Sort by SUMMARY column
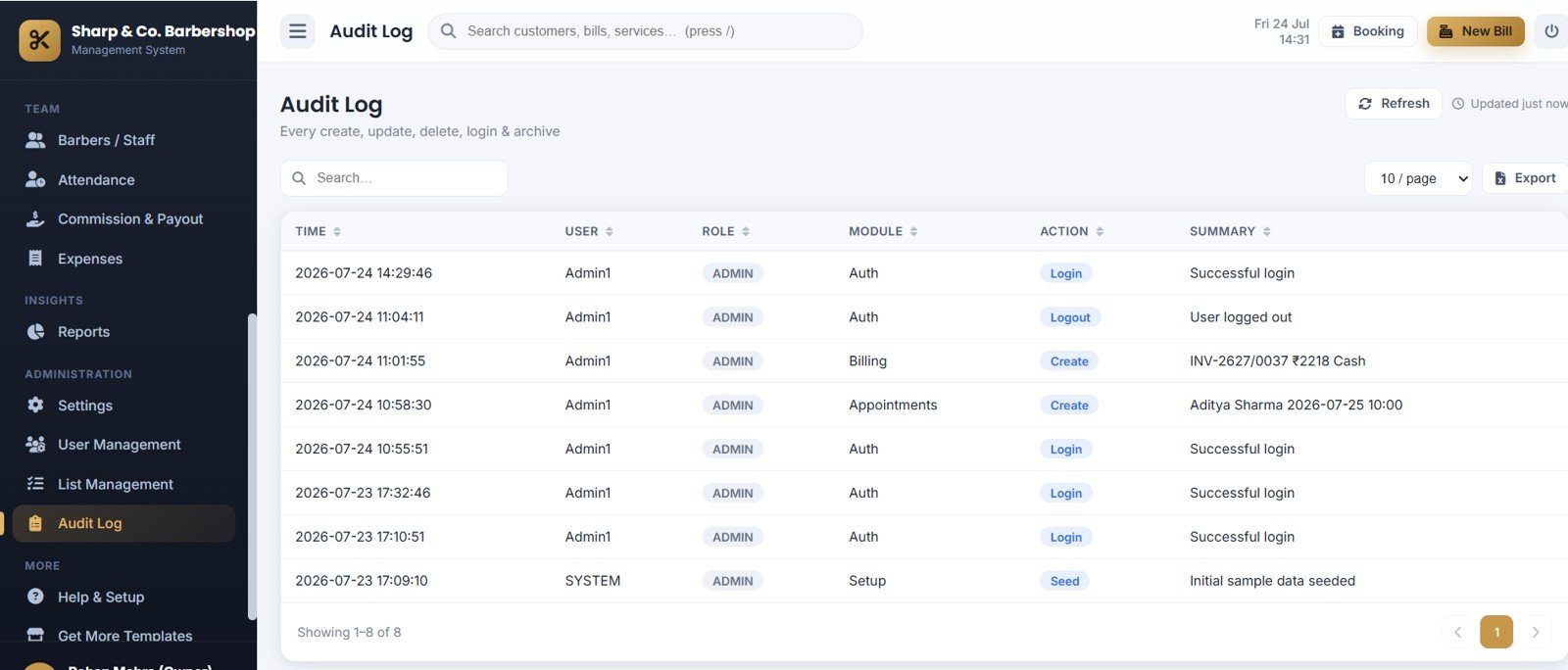Viewport: 1568px width, 670px height. pos(1230,231)
